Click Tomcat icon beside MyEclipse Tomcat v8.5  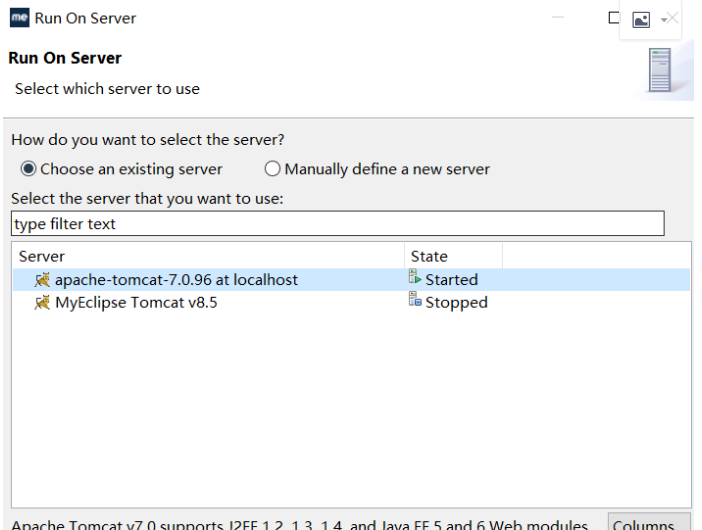43,303
